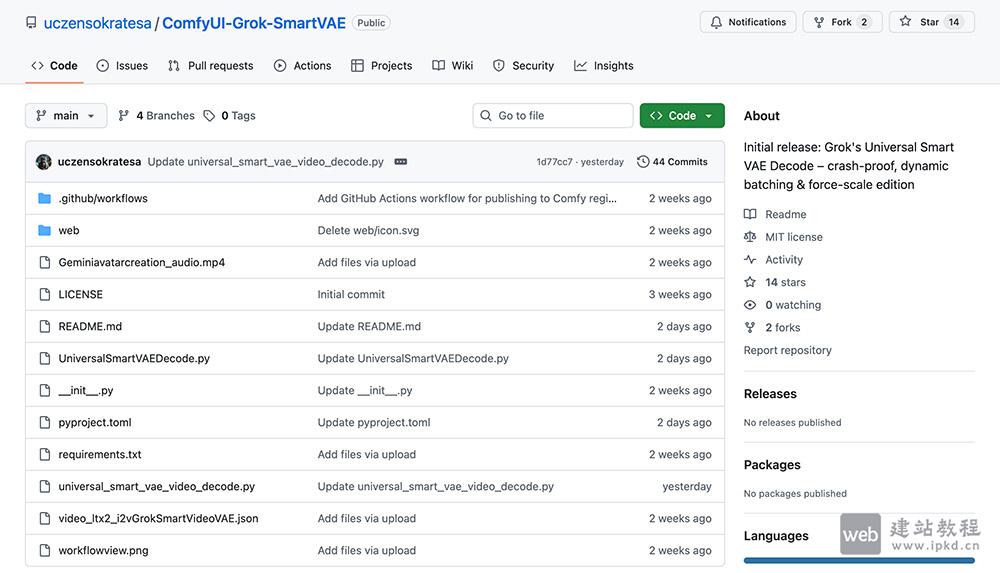Click the repository book icon beside owner name

click(x=31, y=23)
